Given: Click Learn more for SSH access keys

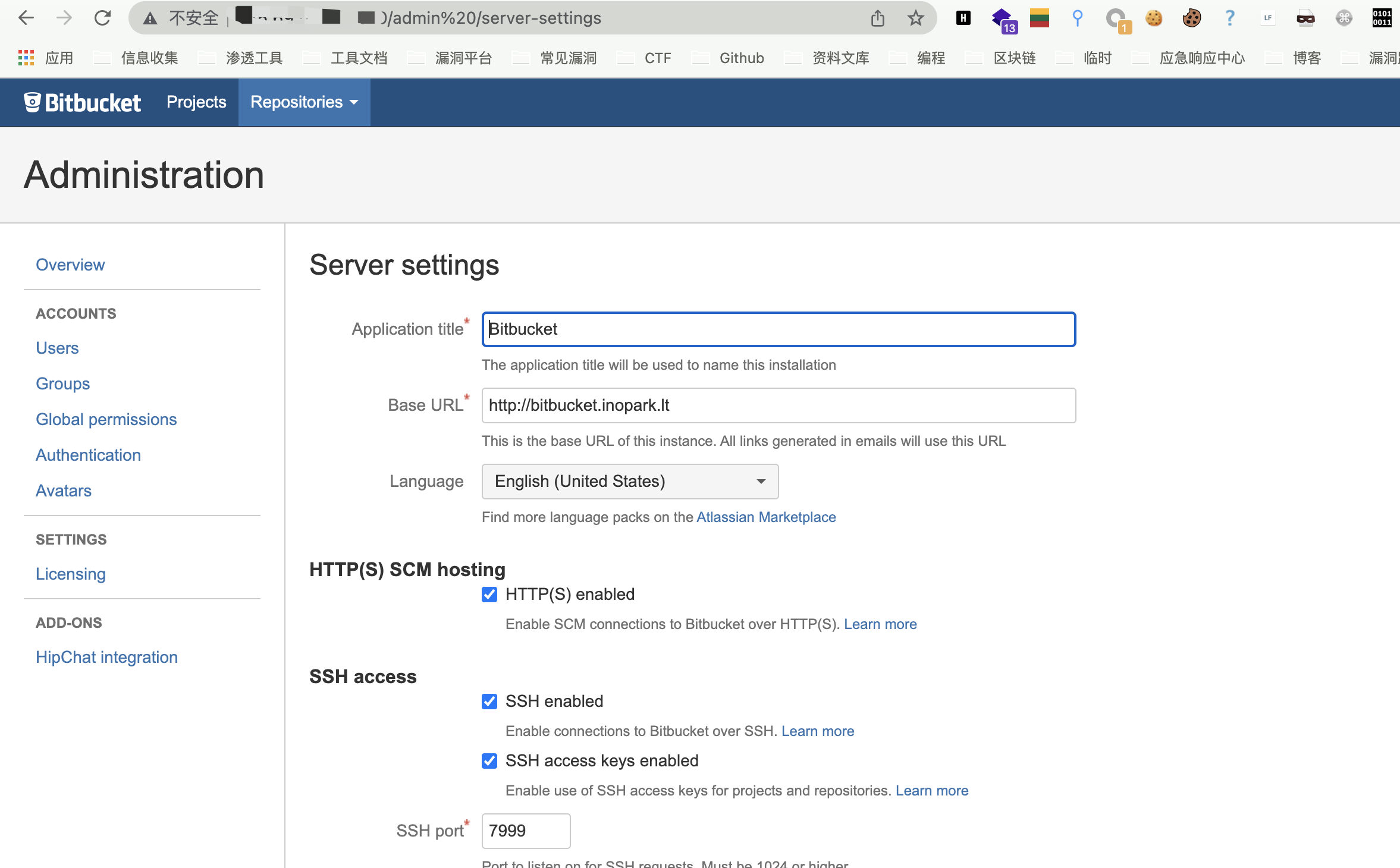Looking at the screenshot, I should pyautogui.click(x=932, y=791).
